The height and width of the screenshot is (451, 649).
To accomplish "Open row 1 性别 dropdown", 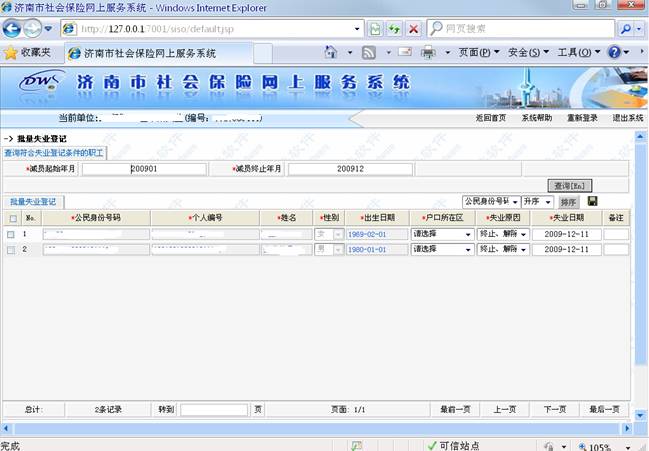I will tap(329, 235).
